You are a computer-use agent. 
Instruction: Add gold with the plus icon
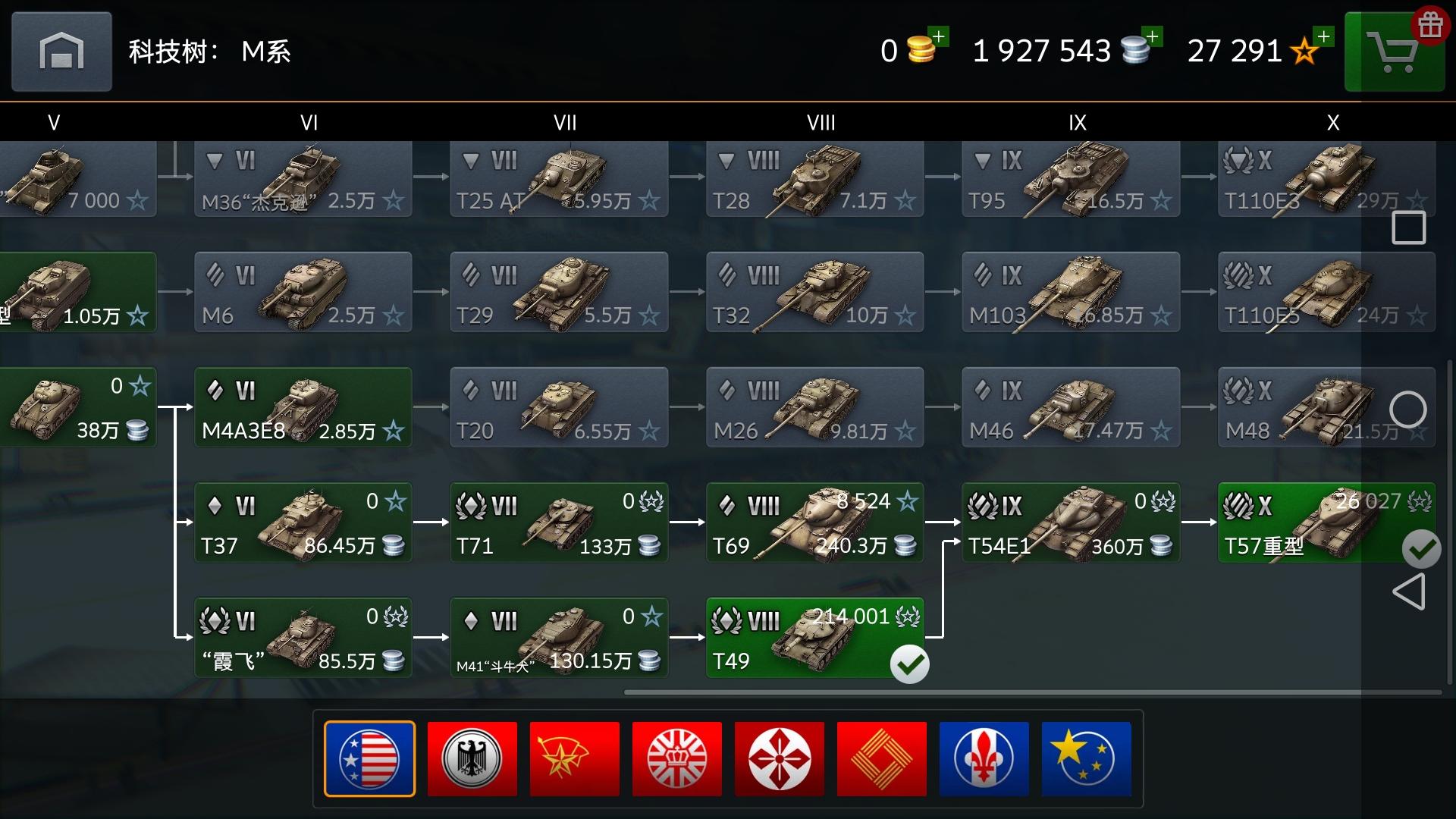point(939,36)
